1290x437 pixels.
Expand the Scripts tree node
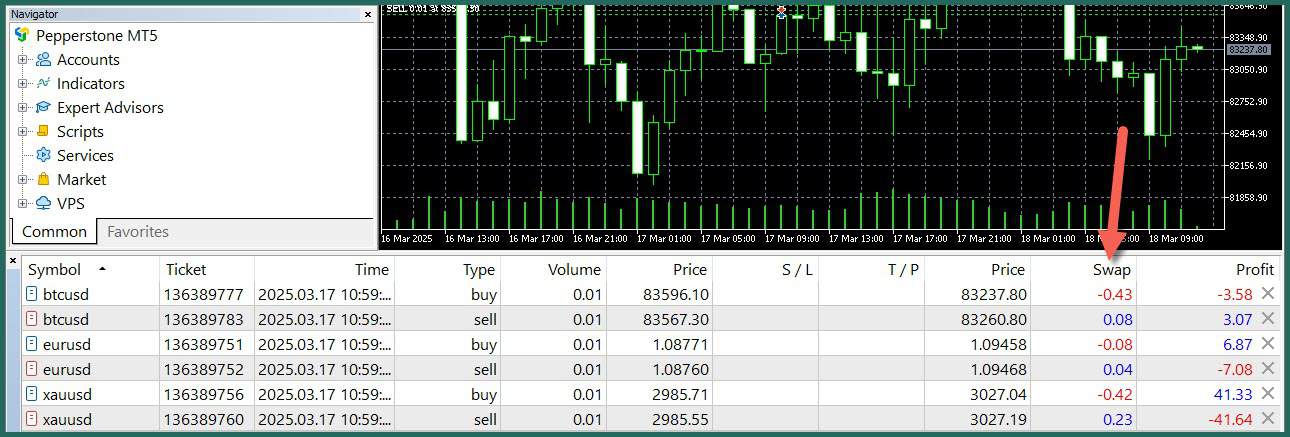pos(22,132)
